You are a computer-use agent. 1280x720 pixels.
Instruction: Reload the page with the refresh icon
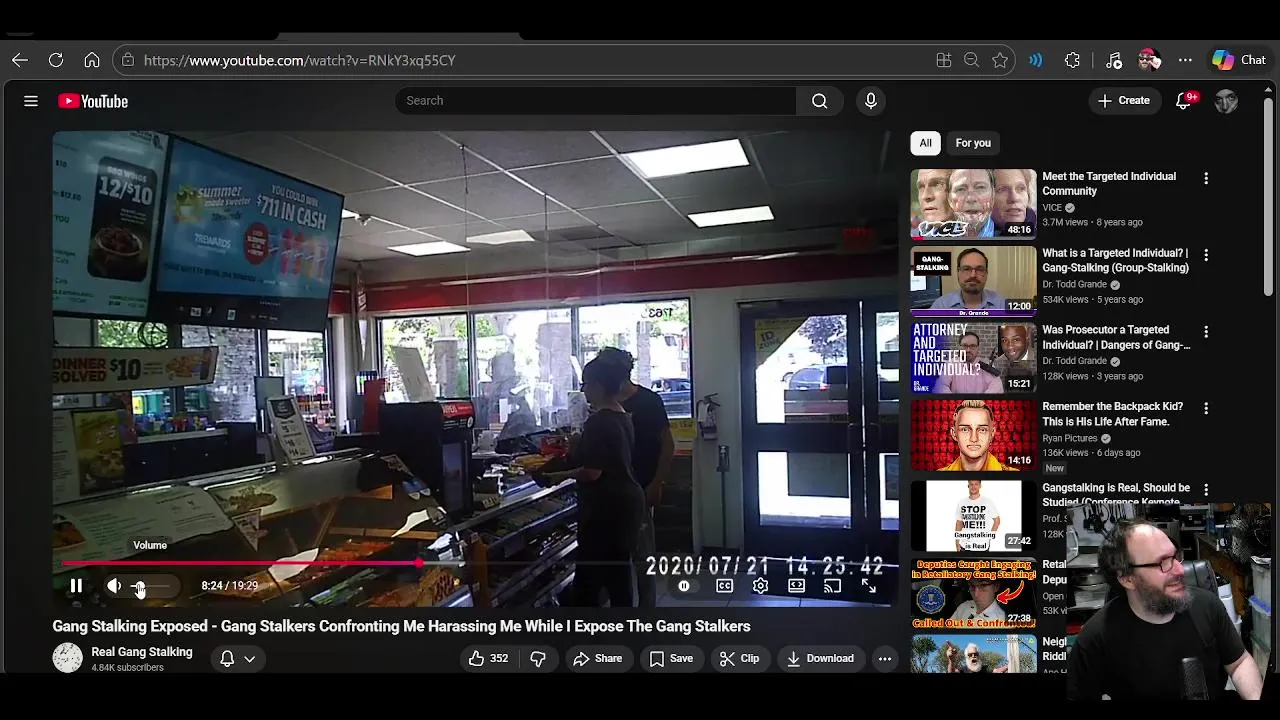56,60
